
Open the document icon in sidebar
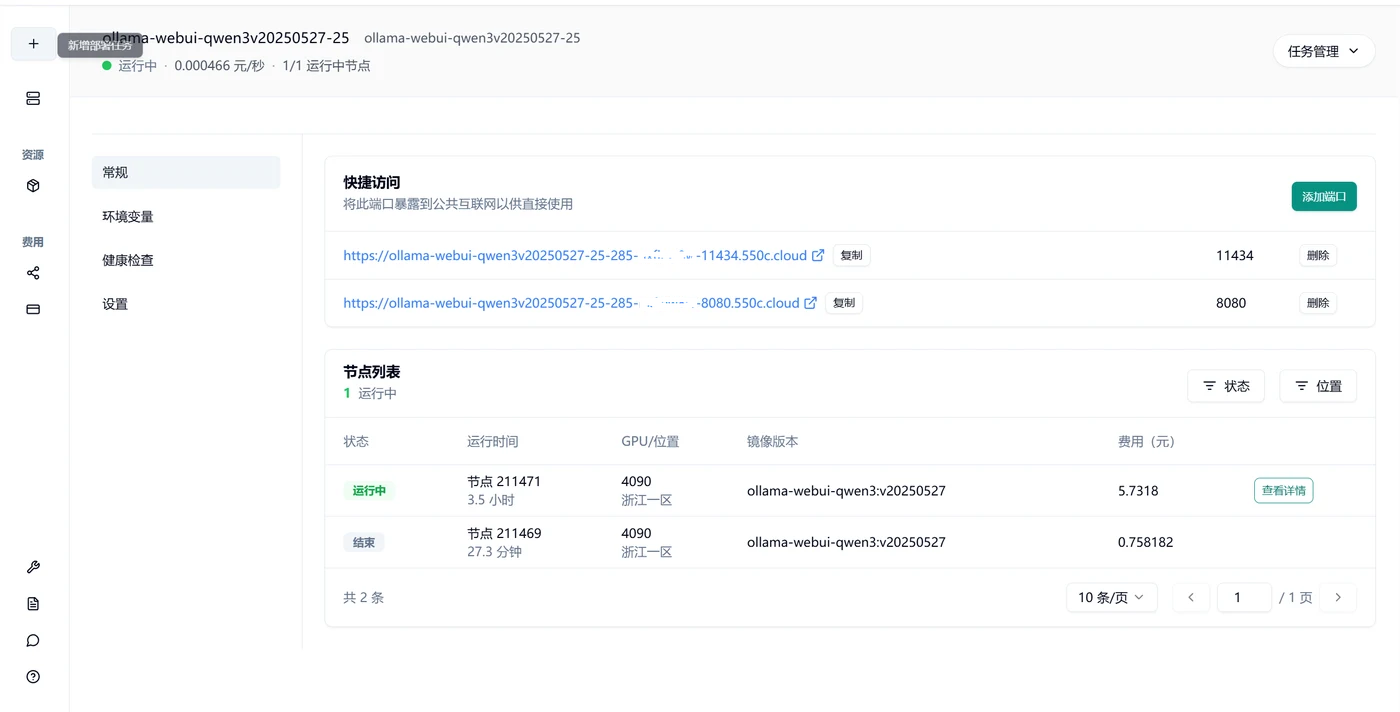33,604
